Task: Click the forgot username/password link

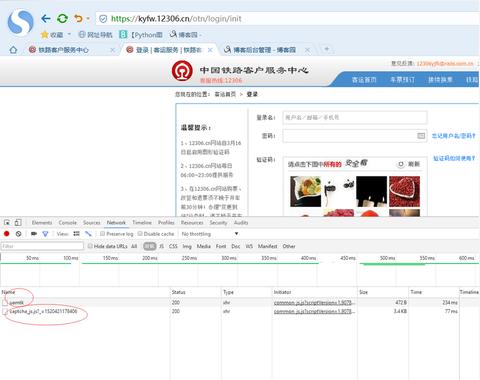Action: (453, 136)
